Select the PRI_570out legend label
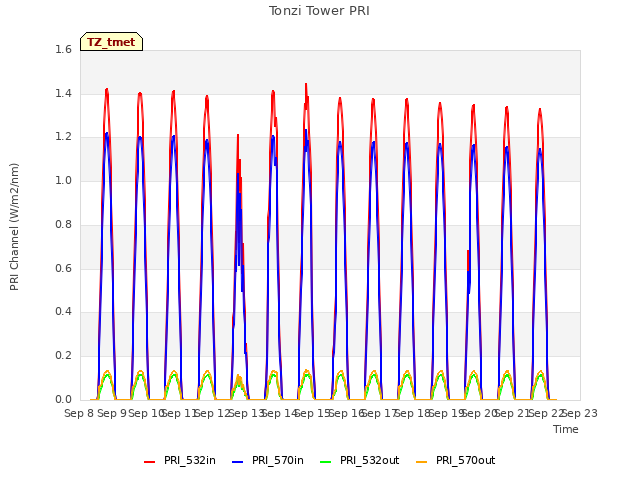The height and width of the screenshot is (480, 640). pos(465,460)
